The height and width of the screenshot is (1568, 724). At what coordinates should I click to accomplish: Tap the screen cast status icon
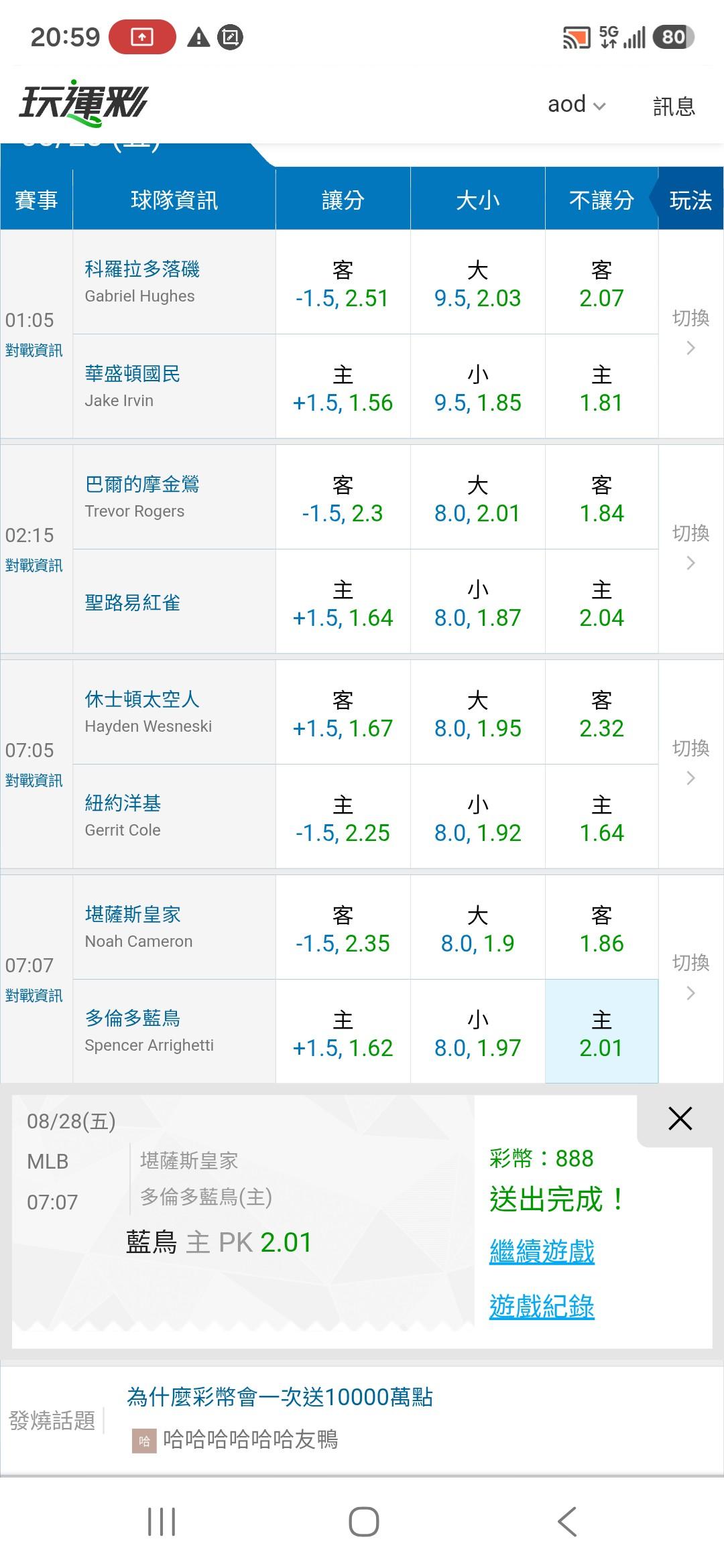coord(577,38)
